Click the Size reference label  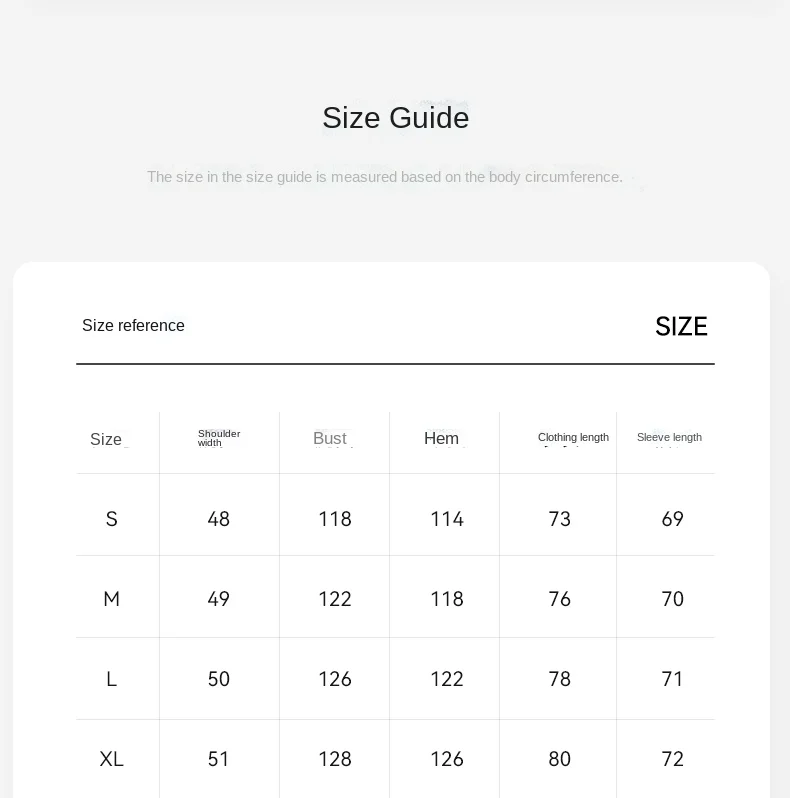133,325
